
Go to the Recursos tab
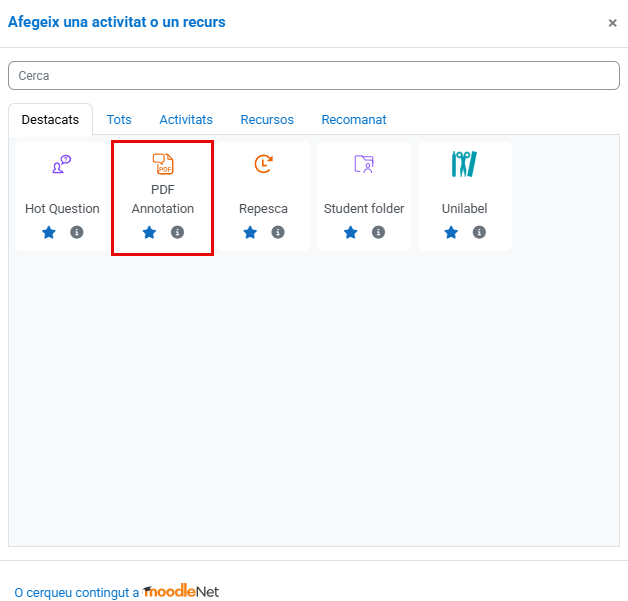267,120
